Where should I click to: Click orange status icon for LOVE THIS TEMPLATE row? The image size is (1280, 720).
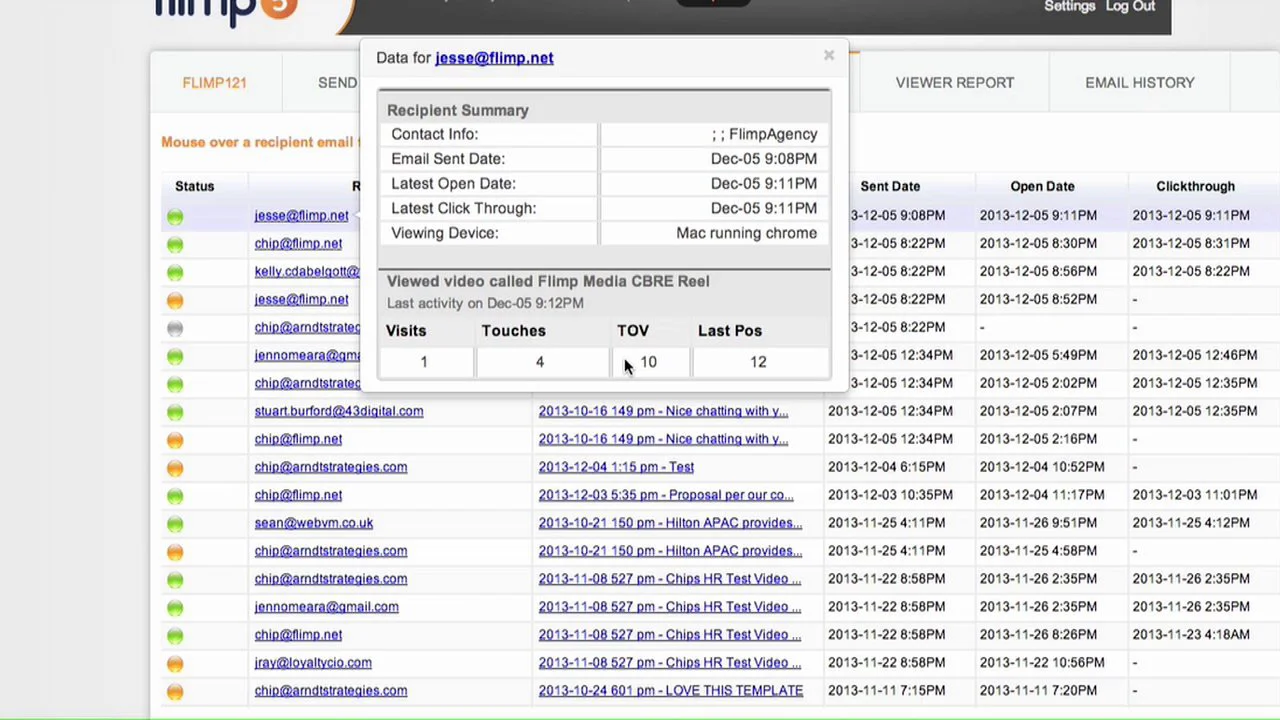pos(175,692)
